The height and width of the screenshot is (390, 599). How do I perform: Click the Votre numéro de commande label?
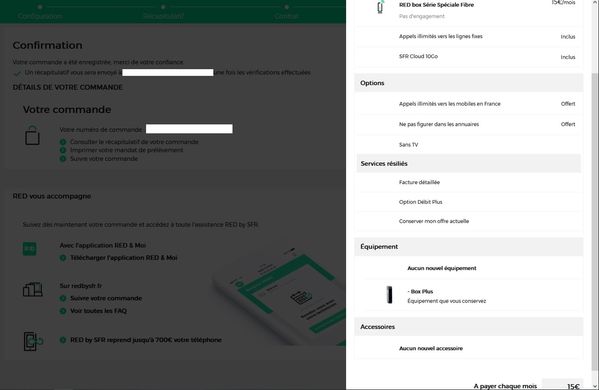point(101,129)
